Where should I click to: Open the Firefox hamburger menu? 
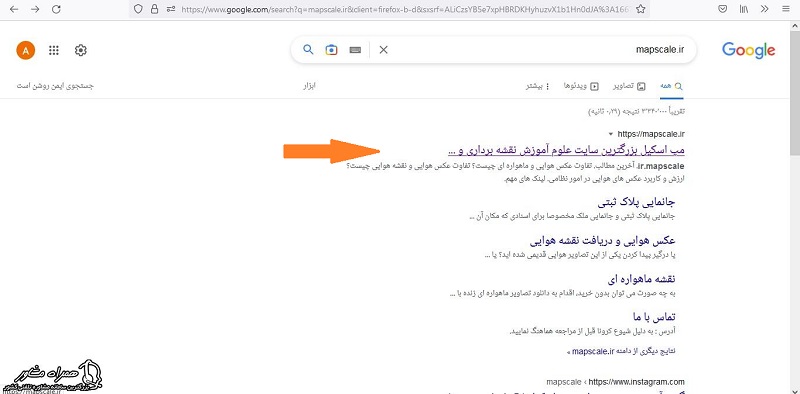click(785, 9)
